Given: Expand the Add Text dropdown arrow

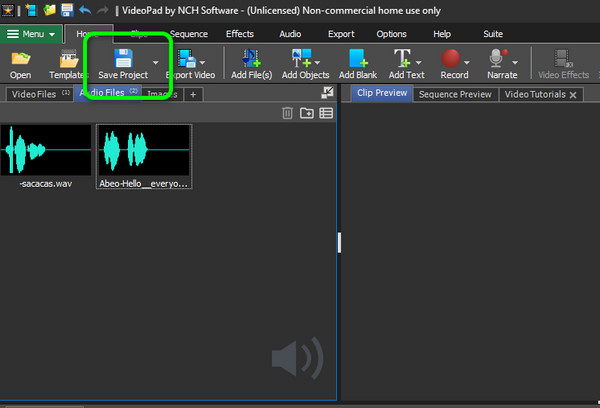Looking at the screenshot, I should pyautogui.click(x=419, y=62).
